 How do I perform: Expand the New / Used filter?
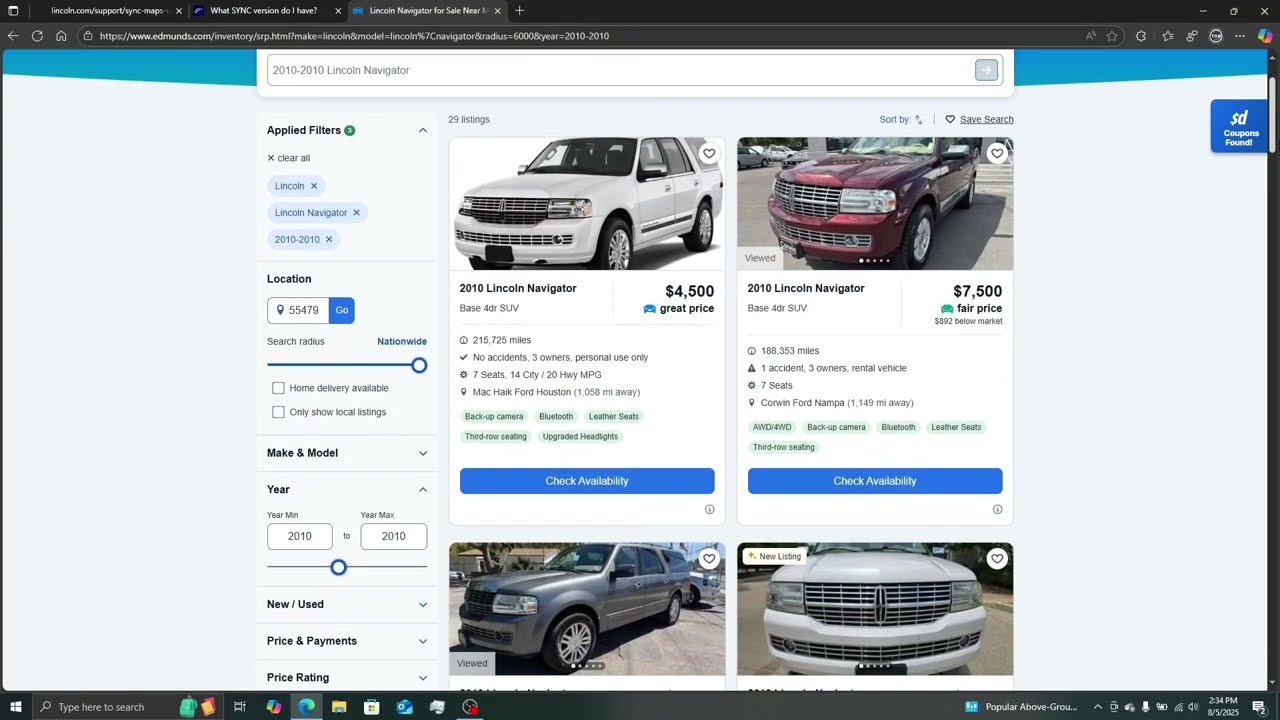pos(423,604)
